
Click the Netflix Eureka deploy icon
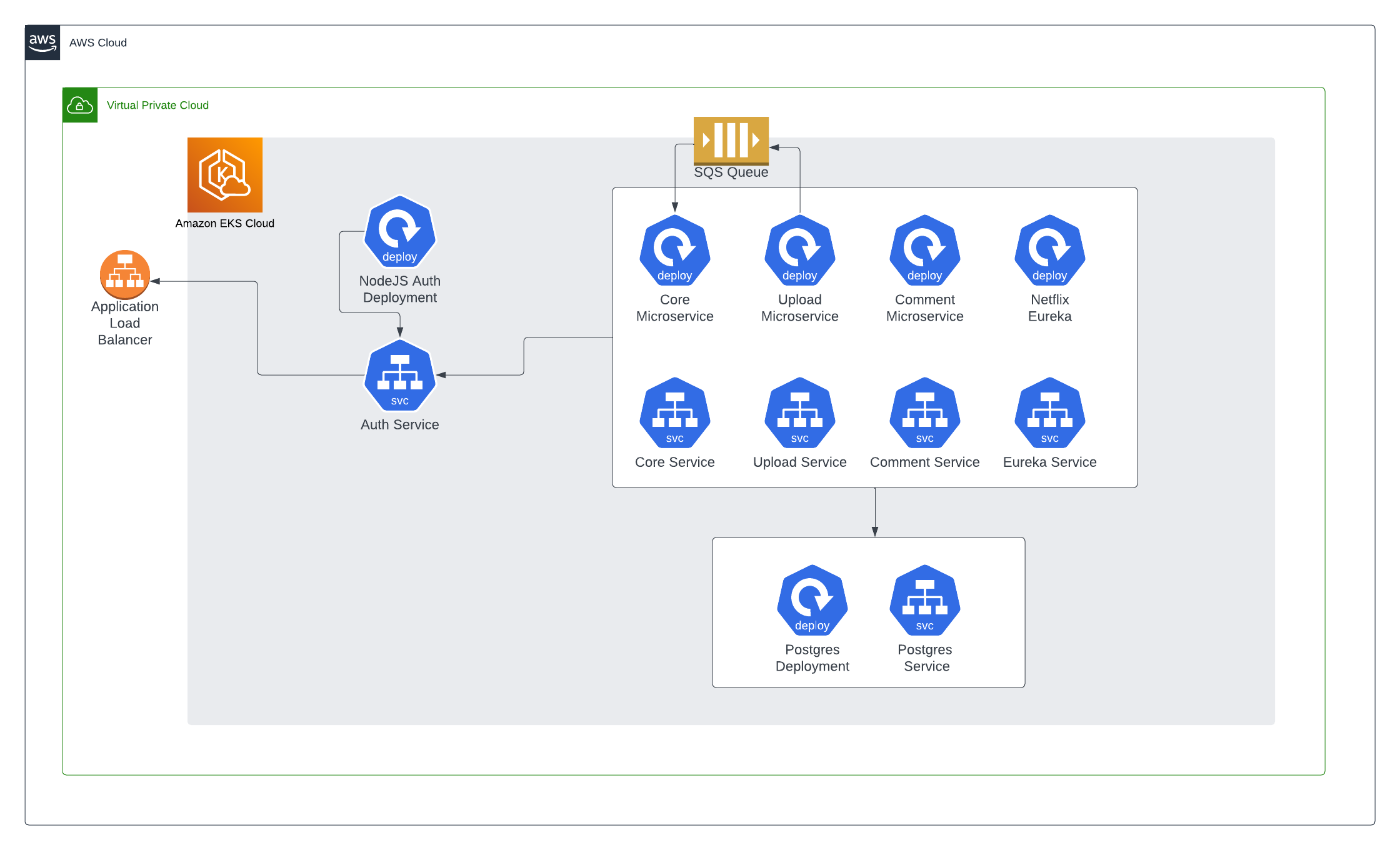point(1049,251)
